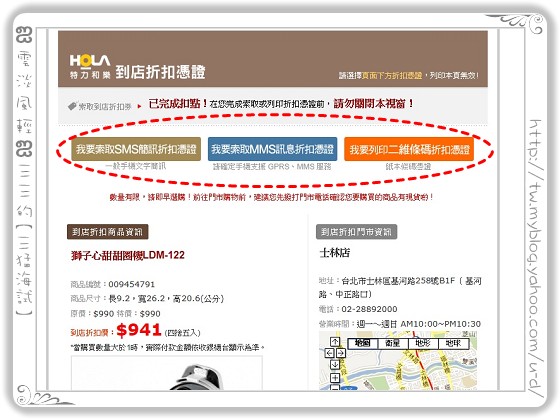Image resolution: width=560 pixels, height=420 pixels.
Task: Open the 到店折扣商品資訊 section header
Action: click(108, 232)
